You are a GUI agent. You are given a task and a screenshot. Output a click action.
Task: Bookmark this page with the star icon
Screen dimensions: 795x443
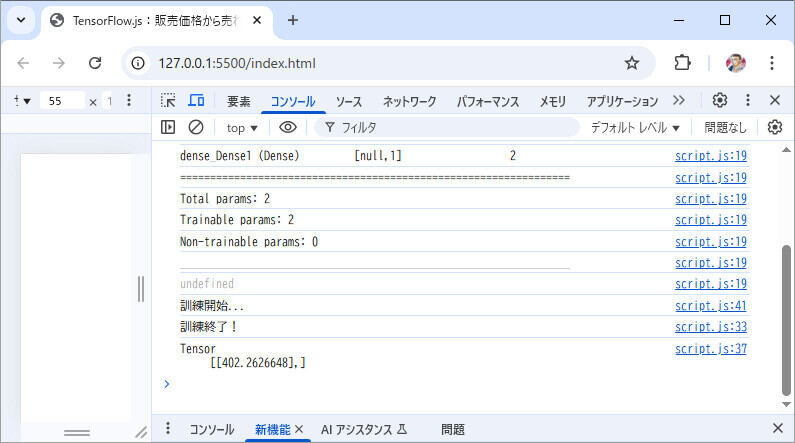(632, 63)
